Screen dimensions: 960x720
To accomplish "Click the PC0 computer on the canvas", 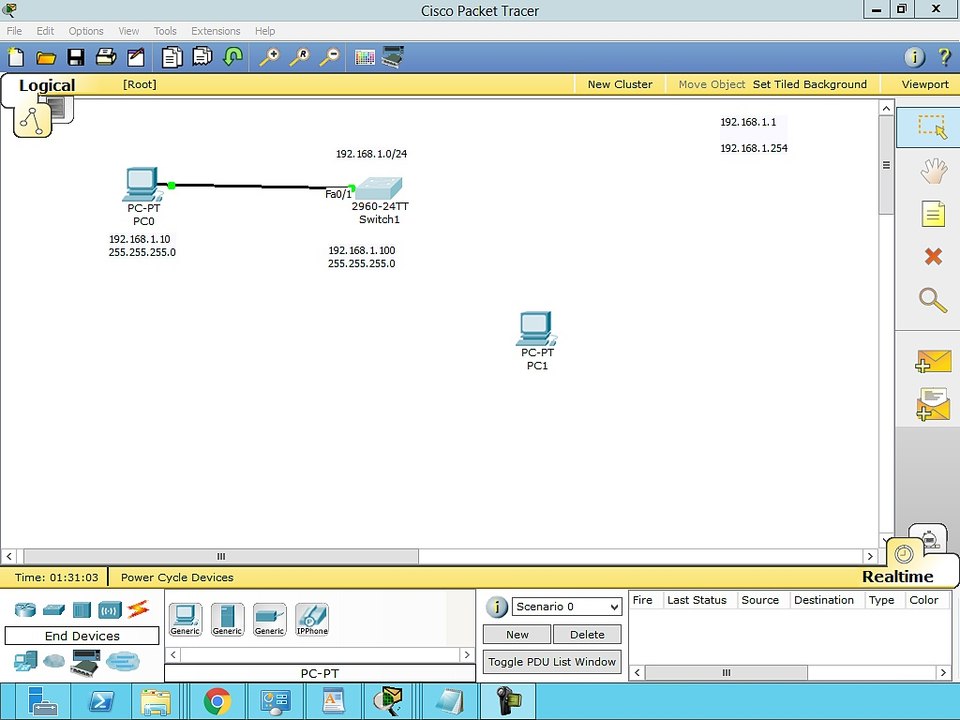I will 143,184.
